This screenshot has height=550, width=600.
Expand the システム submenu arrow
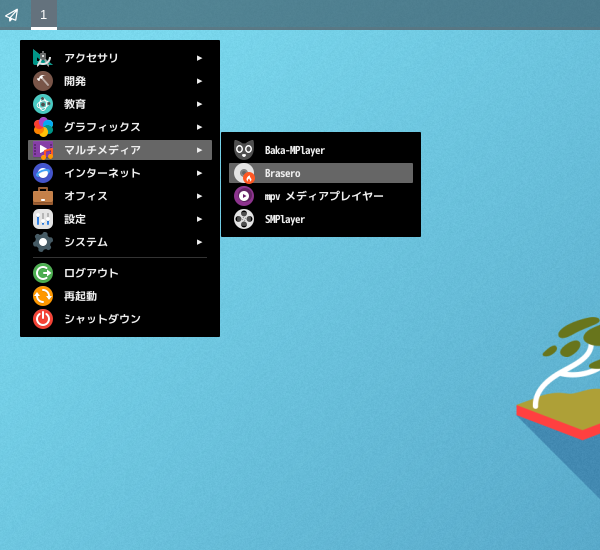point(199,242)
